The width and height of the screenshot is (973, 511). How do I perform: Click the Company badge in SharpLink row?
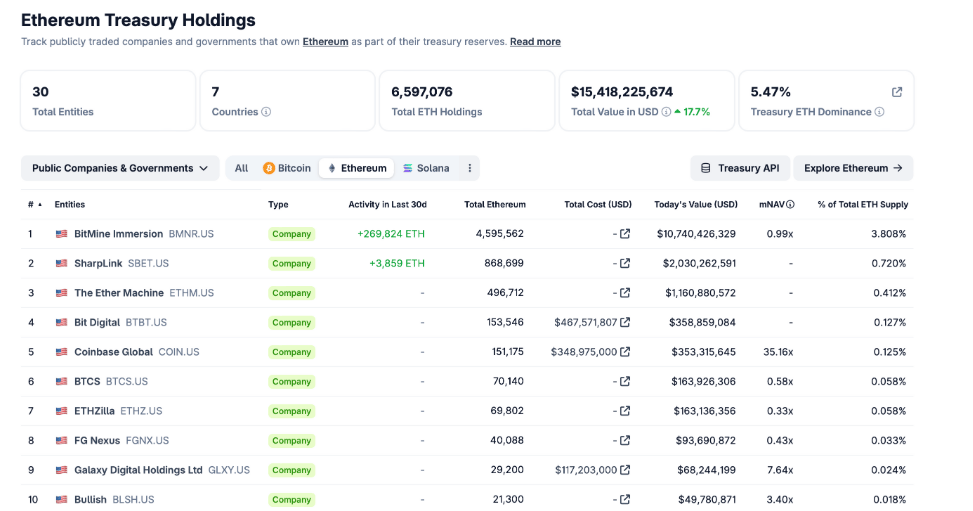pos(292,263)
